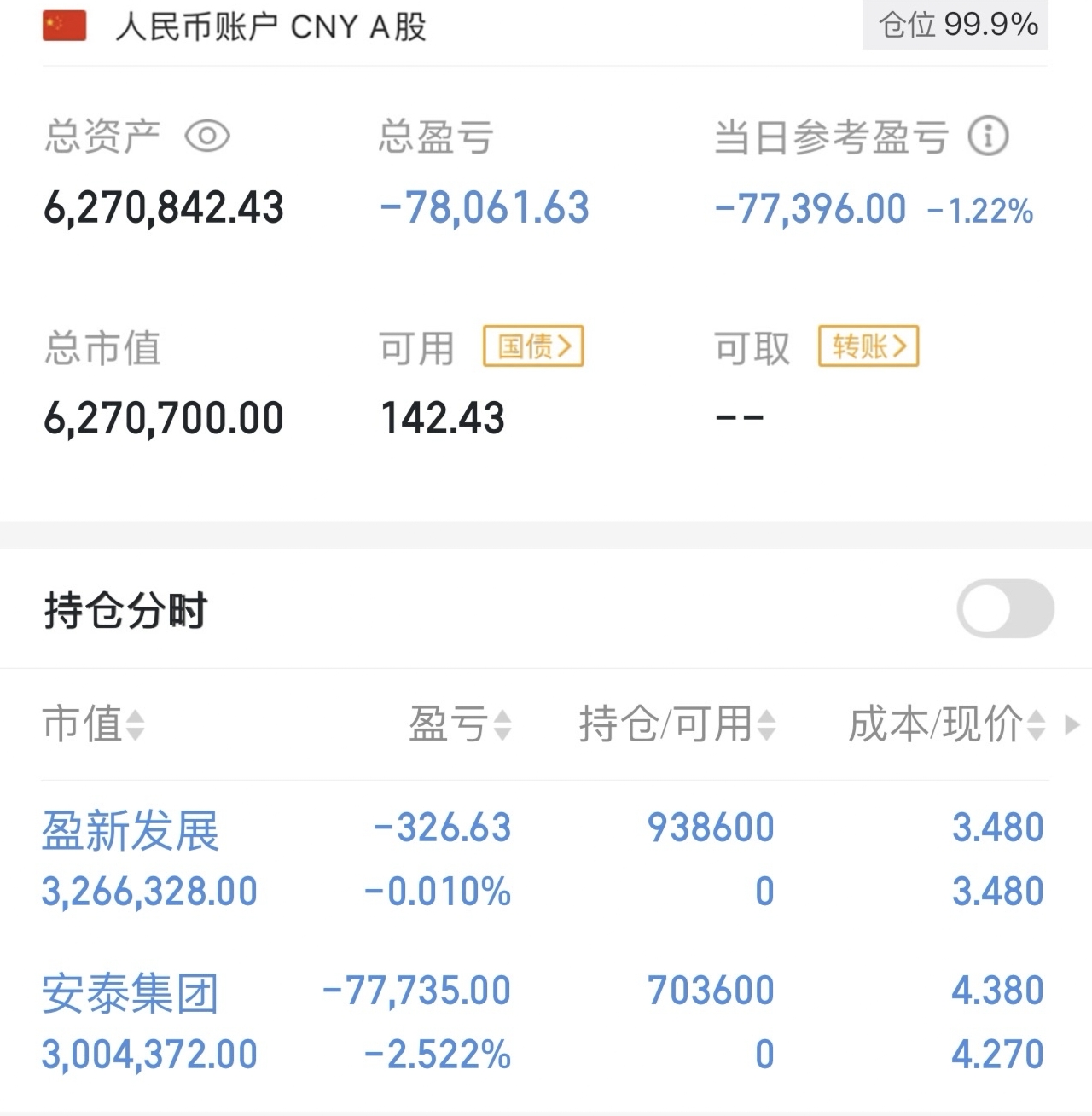Tap the 总资产 value 6,270,842.43
This screenshot has width=1092, height=1116.
click(x=164, y=208)
